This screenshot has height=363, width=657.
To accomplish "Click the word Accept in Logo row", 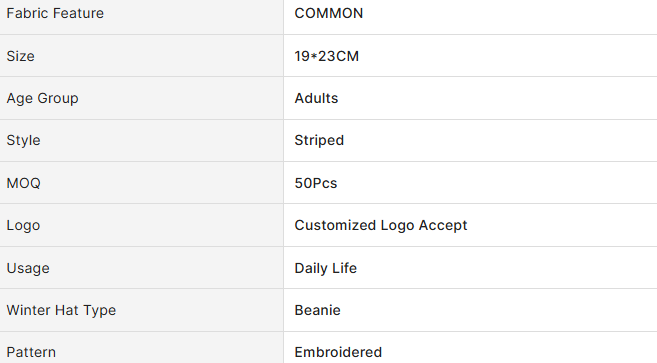I will coord(443,226).
